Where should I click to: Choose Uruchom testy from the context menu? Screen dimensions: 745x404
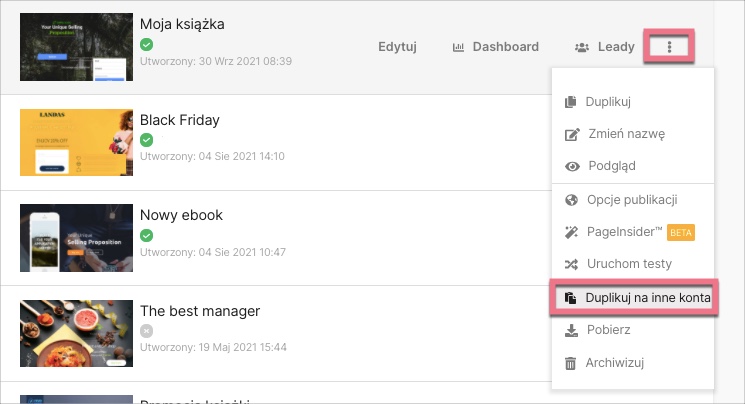coord(628,264)
